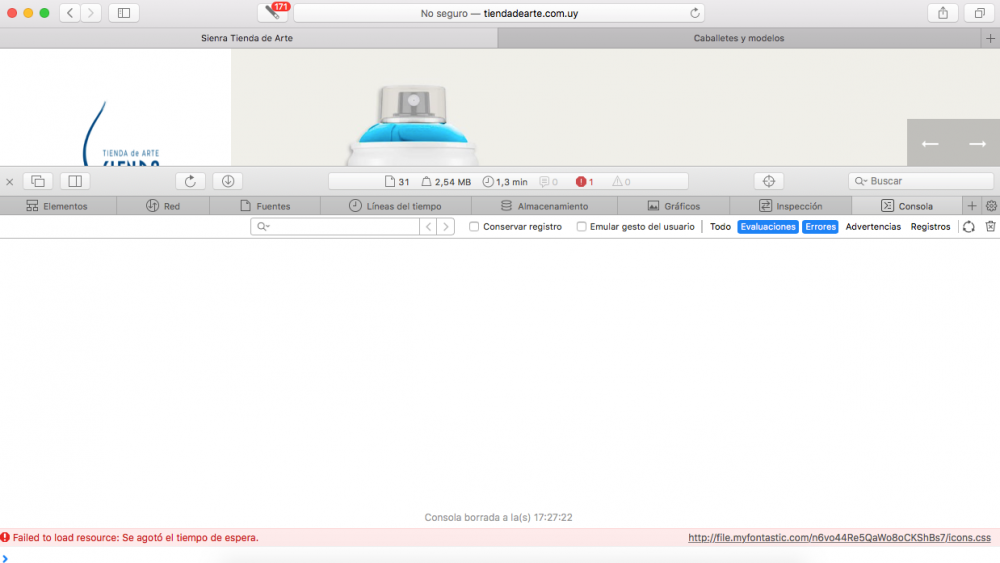Enable Emular gesto del usuario checkbox
1000x563 pixels.
pyautogui.click(x=581, y=226)
